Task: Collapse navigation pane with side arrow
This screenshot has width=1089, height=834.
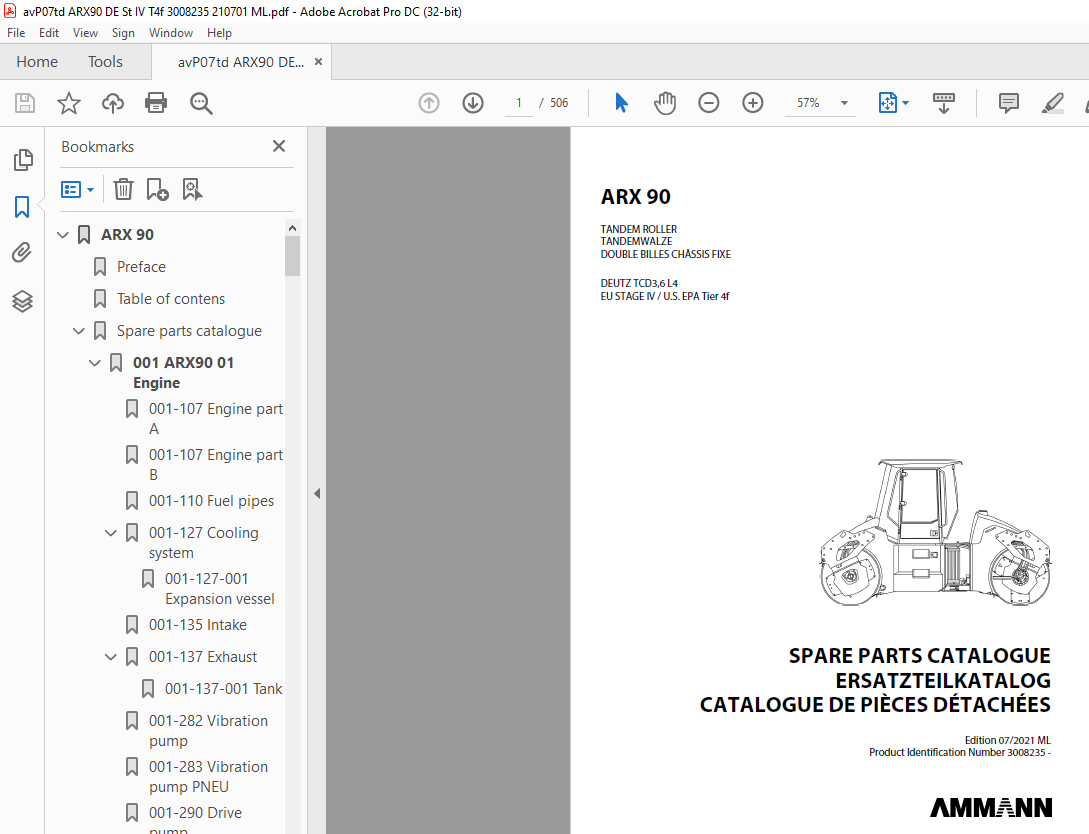Action: [x=317, y=494]
